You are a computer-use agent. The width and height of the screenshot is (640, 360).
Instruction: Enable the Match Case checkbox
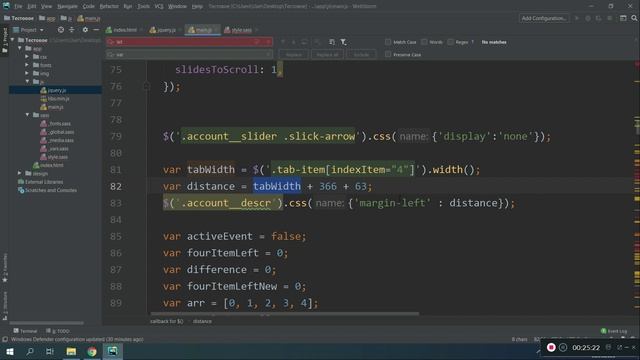pyautogui.click(x=388, y=42)
